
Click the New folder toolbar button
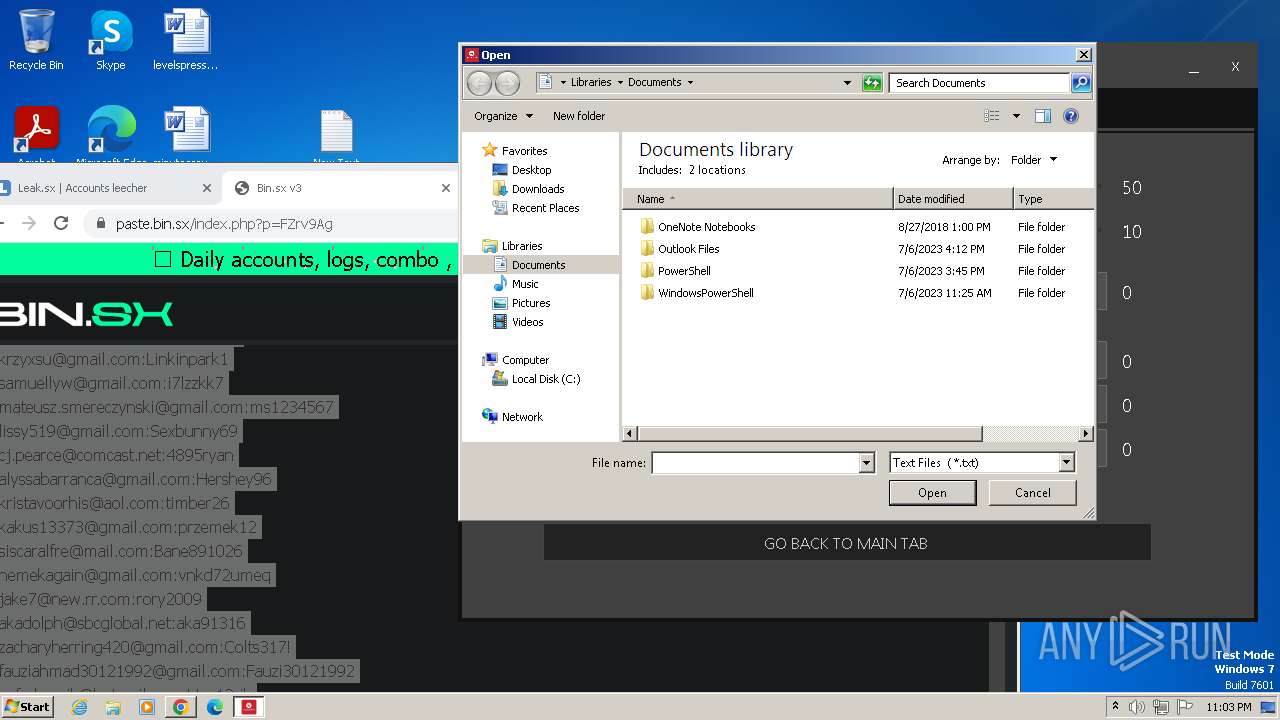click(x=579, y=116)
